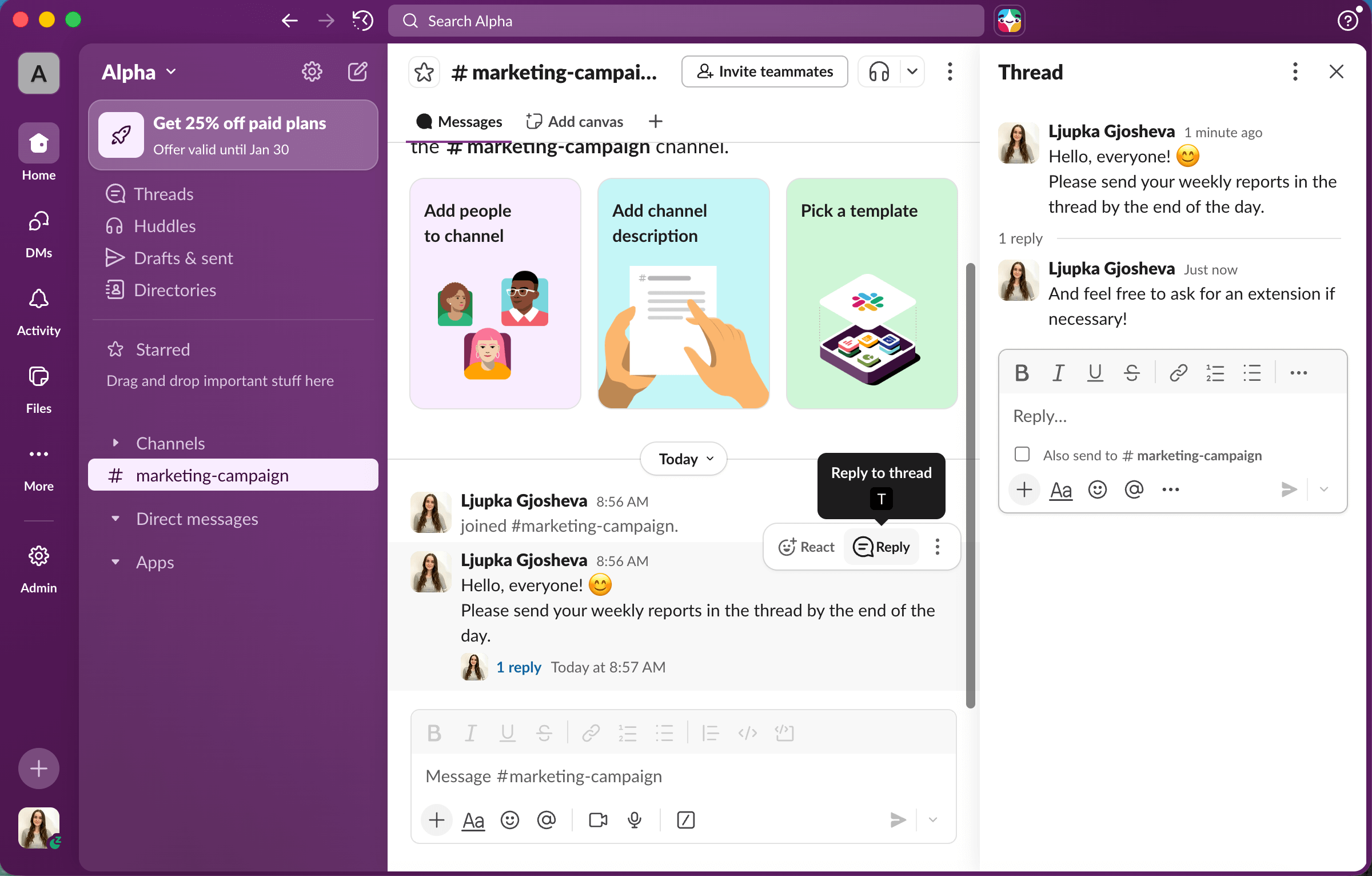The height and width of the screenshot is (876, 1372).
Task: Switch to the Messages tab
Action: coord(459,121)
